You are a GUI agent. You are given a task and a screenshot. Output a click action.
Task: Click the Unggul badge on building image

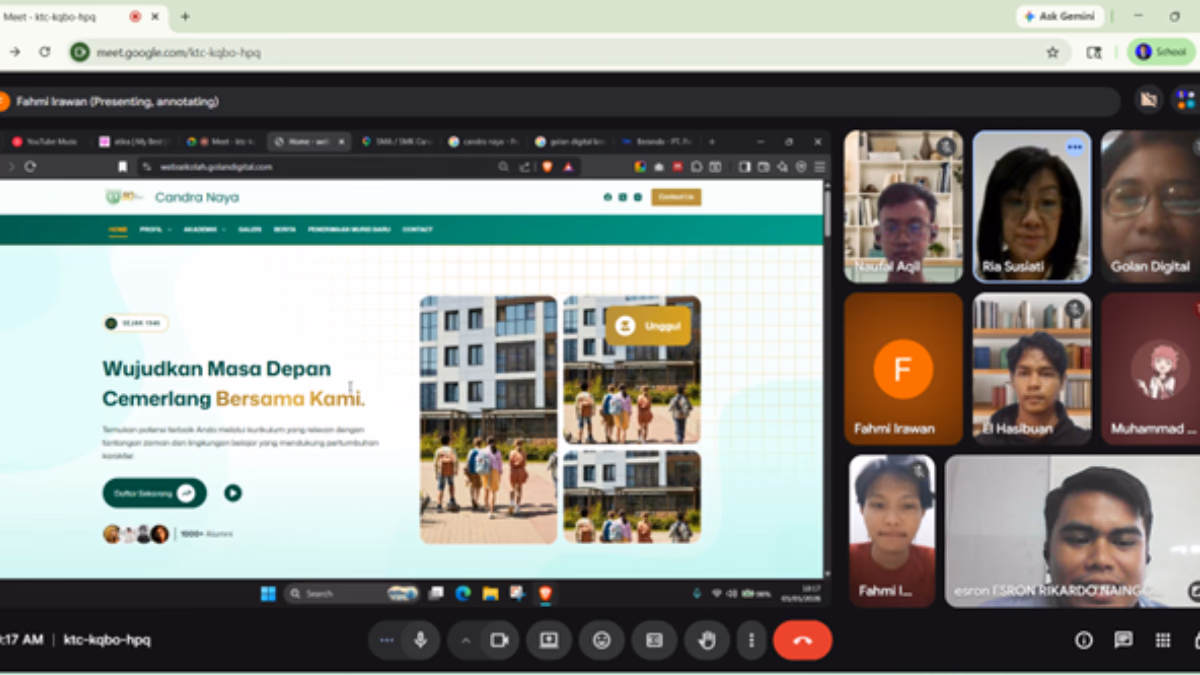pos(648,326)
